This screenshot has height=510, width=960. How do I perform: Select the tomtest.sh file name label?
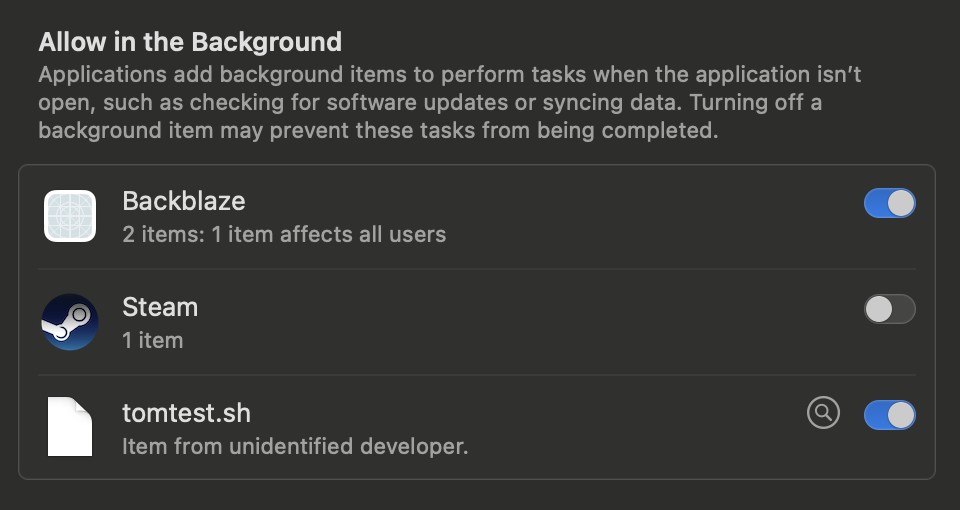(186, 413)
